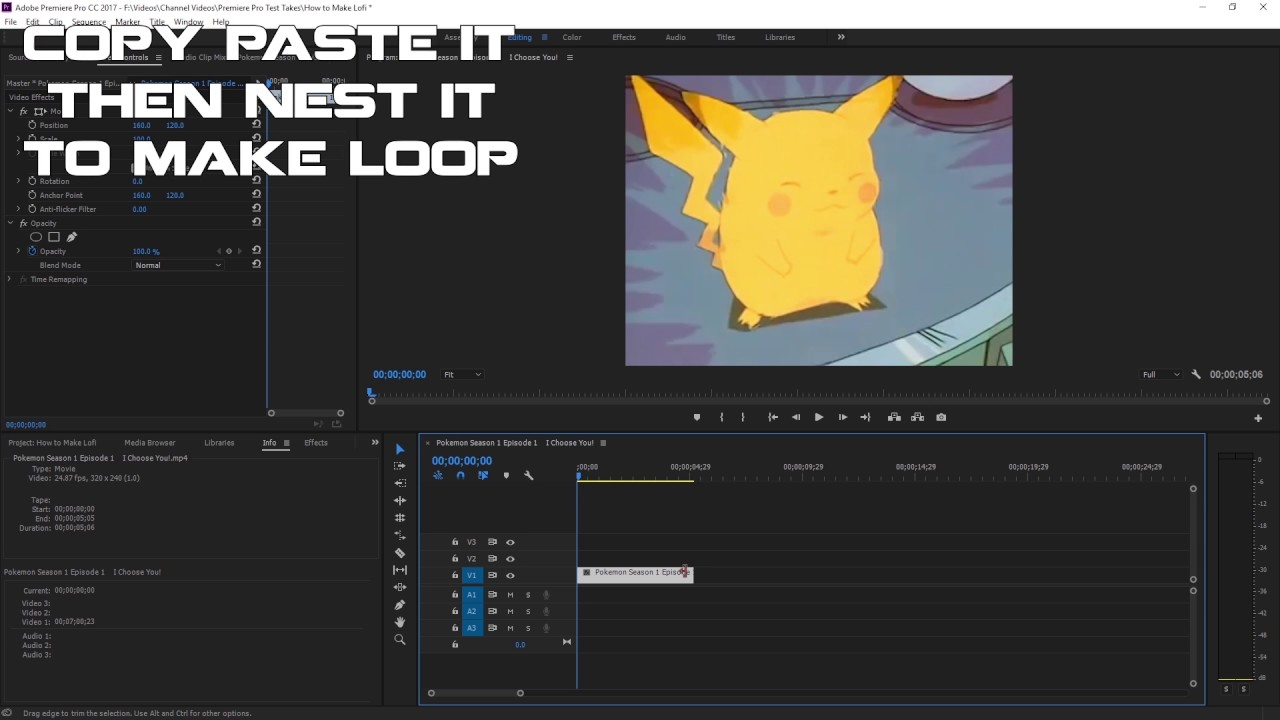Expand Anti-flicker Filter property

18,209
